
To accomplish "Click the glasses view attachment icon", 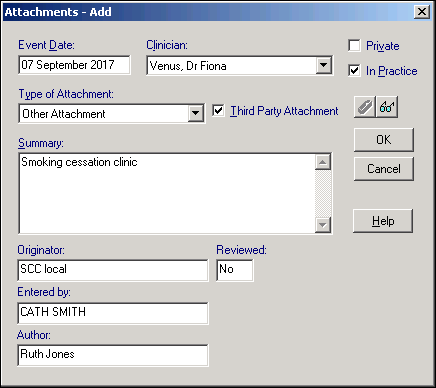I will [387, 107].
